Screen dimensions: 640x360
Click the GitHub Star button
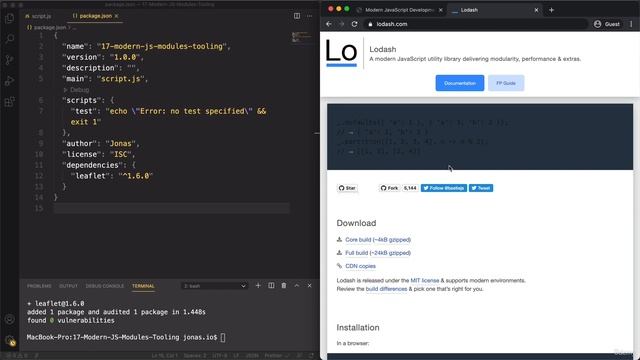347,188
